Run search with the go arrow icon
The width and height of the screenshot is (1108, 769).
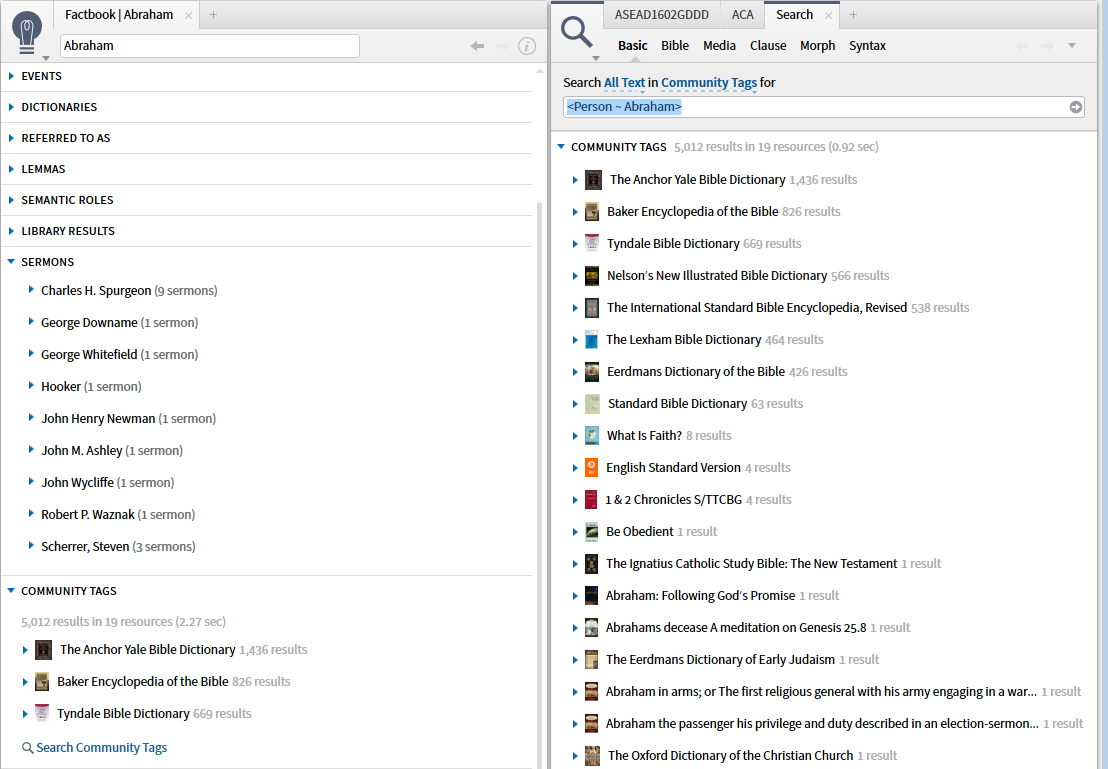1075,107
